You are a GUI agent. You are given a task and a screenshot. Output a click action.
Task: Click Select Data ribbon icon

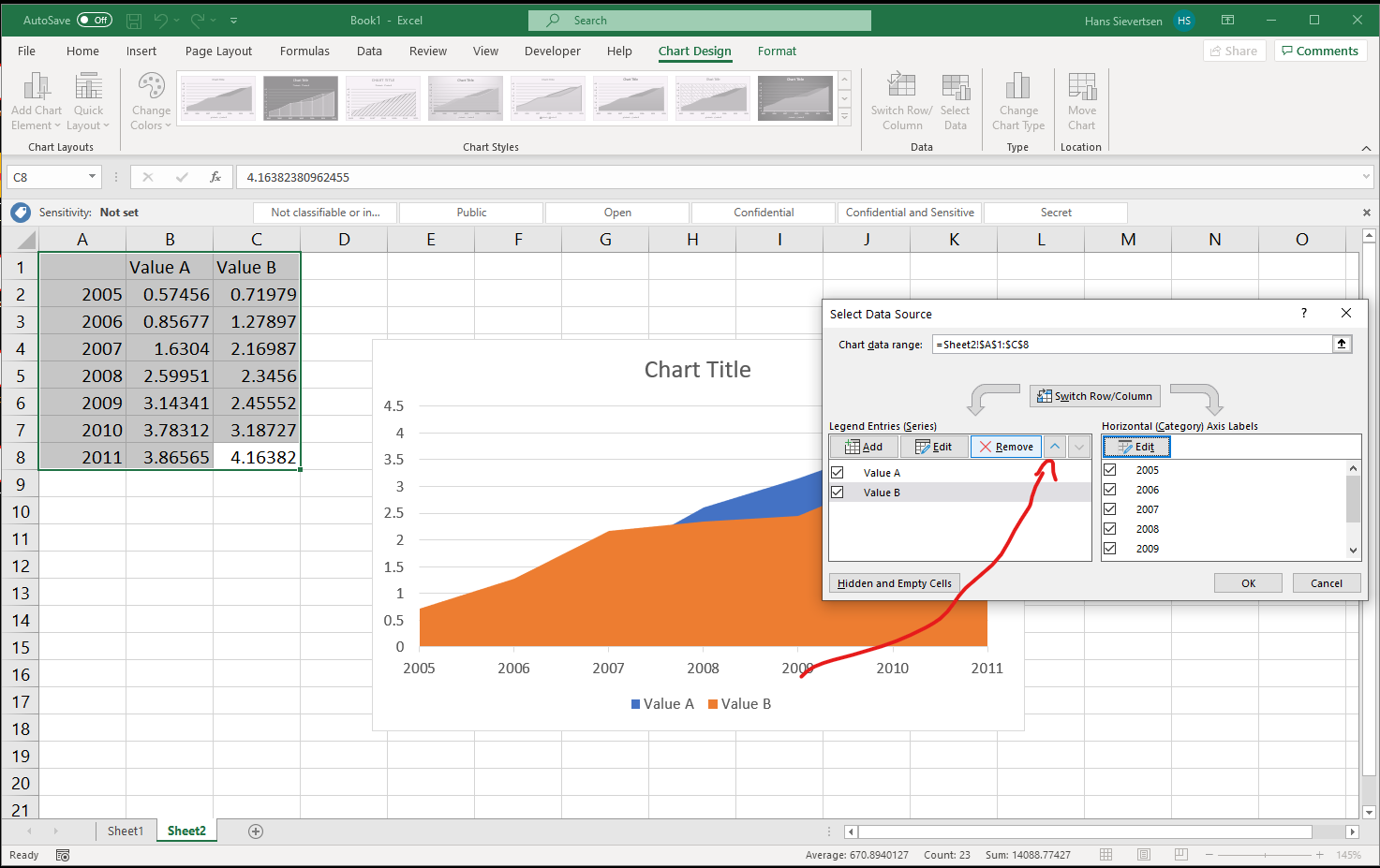956,101
